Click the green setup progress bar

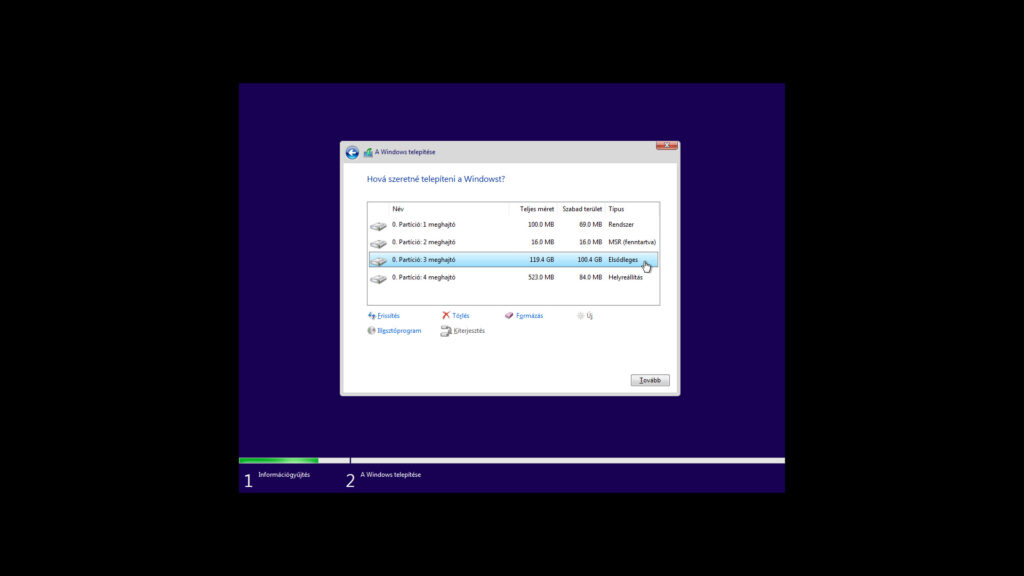pos(279,460)
